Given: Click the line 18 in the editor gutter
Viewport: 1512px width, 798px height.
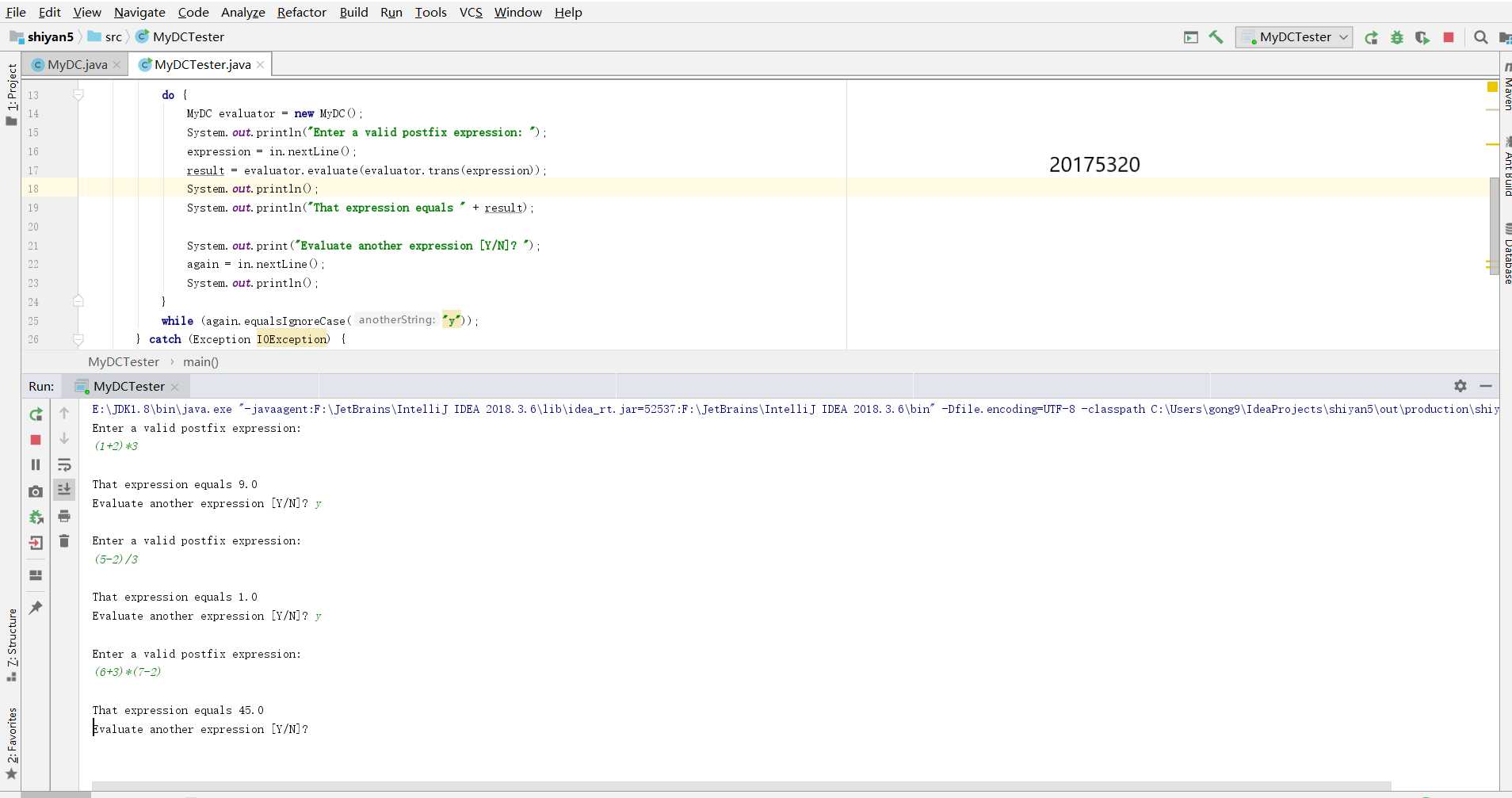Looking at the screenshot, I should (33, 189).
